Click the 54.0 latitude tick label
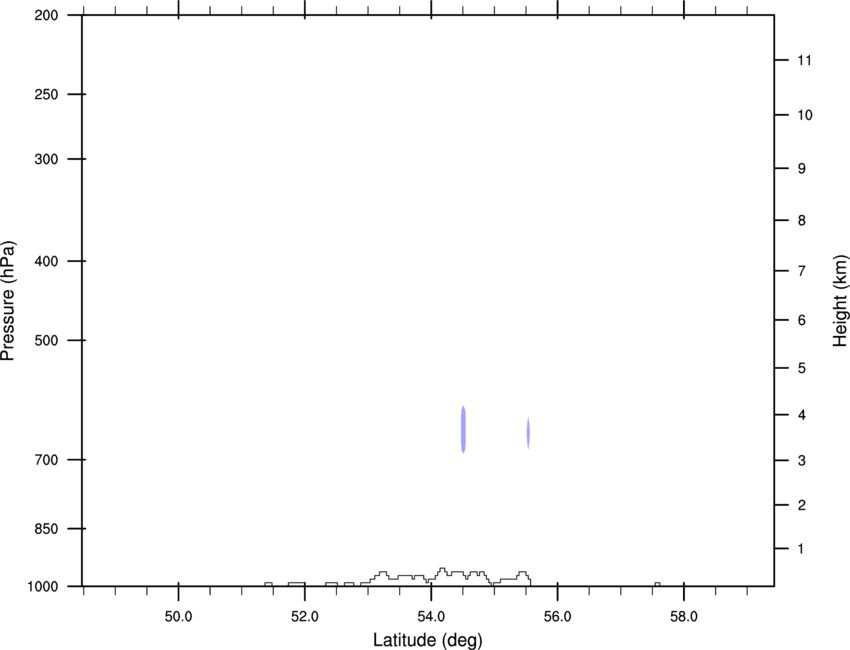The height and width of the screenshot is (650, 850). (431, 617)
